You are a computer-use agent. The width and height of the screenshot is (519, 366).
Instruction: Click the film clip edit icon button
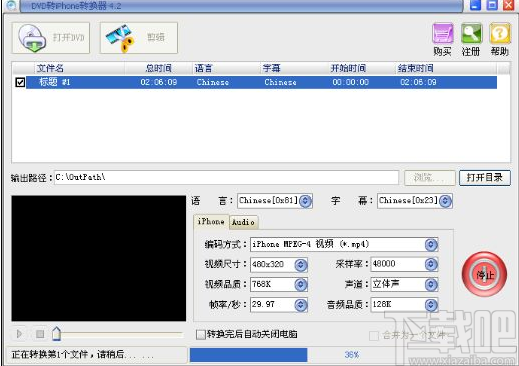click(x=139, y=38)
